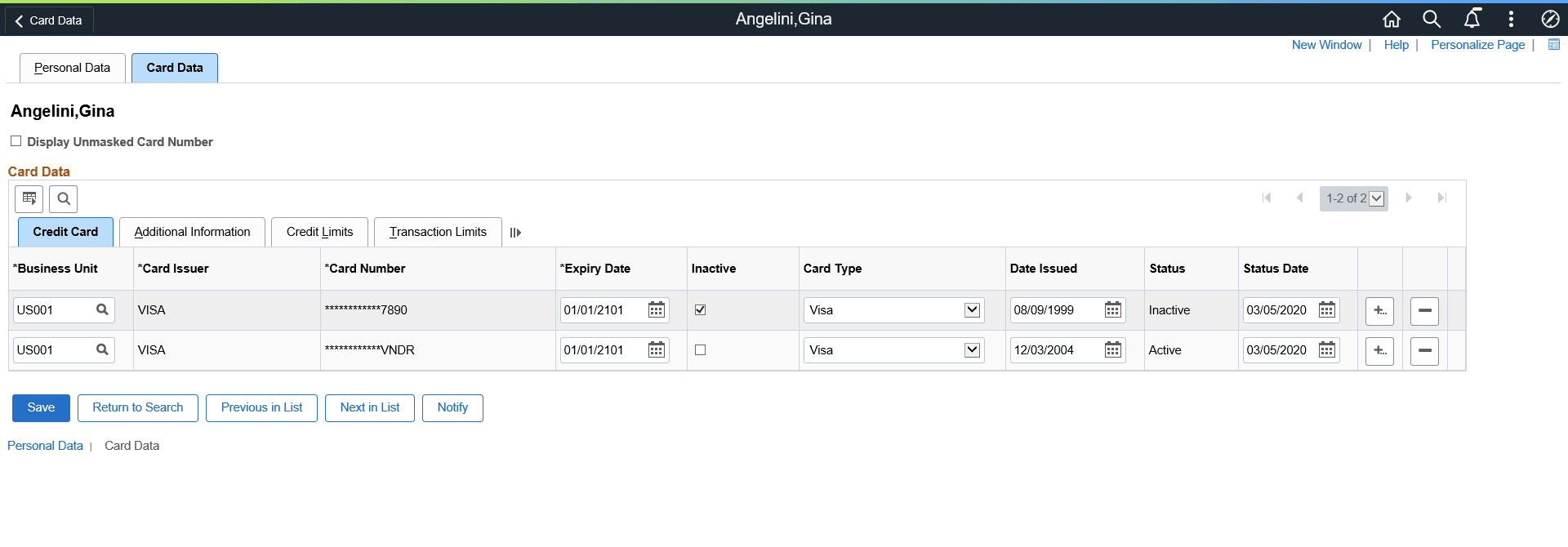The height and width of the screenshot is (547, 1568).
Task: Switch to the Personal Data tab
Action: tap(73, 68)
